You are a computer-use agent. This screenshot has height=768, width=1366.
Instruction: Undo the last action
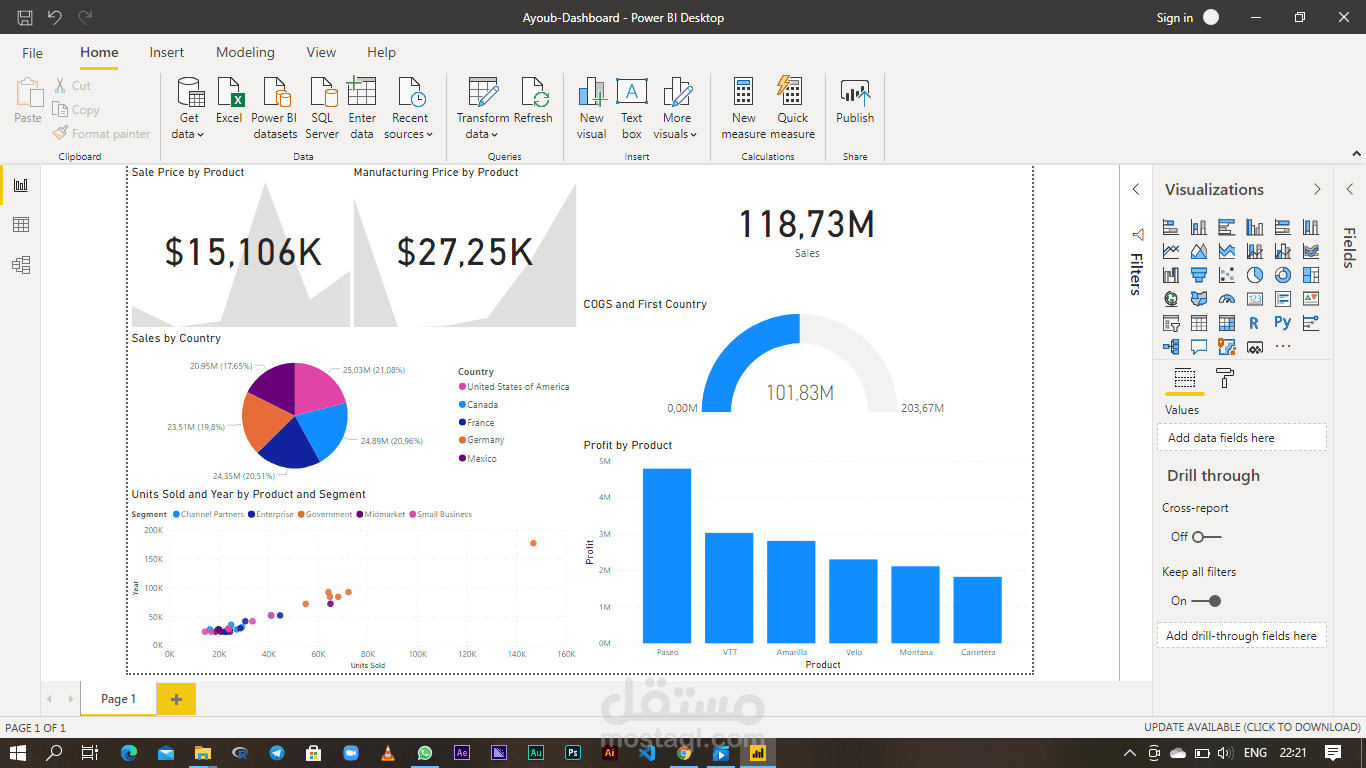pos(55,17)
